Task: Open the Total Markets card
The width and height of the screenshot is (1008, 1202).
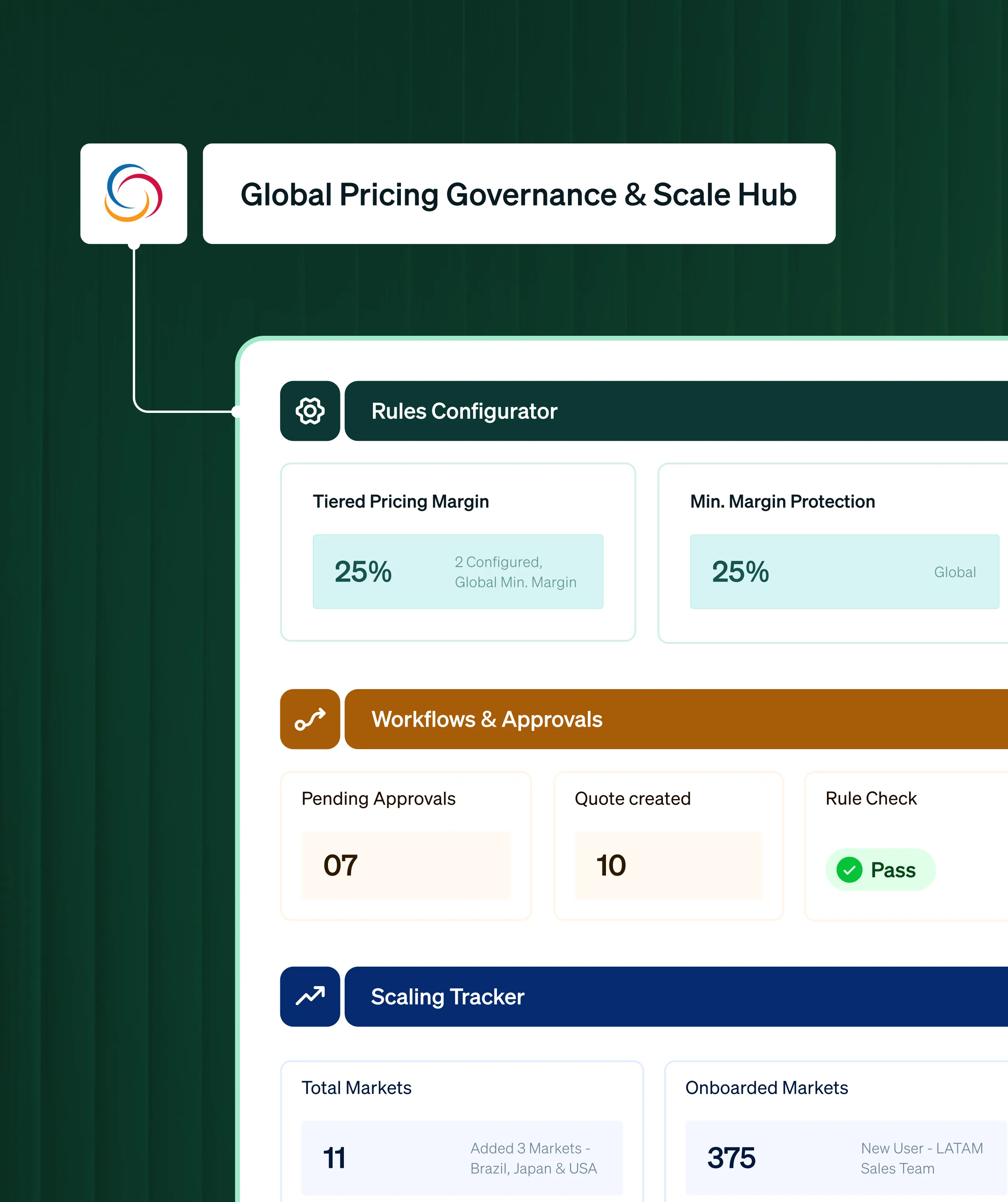Action: [357, 1088]
